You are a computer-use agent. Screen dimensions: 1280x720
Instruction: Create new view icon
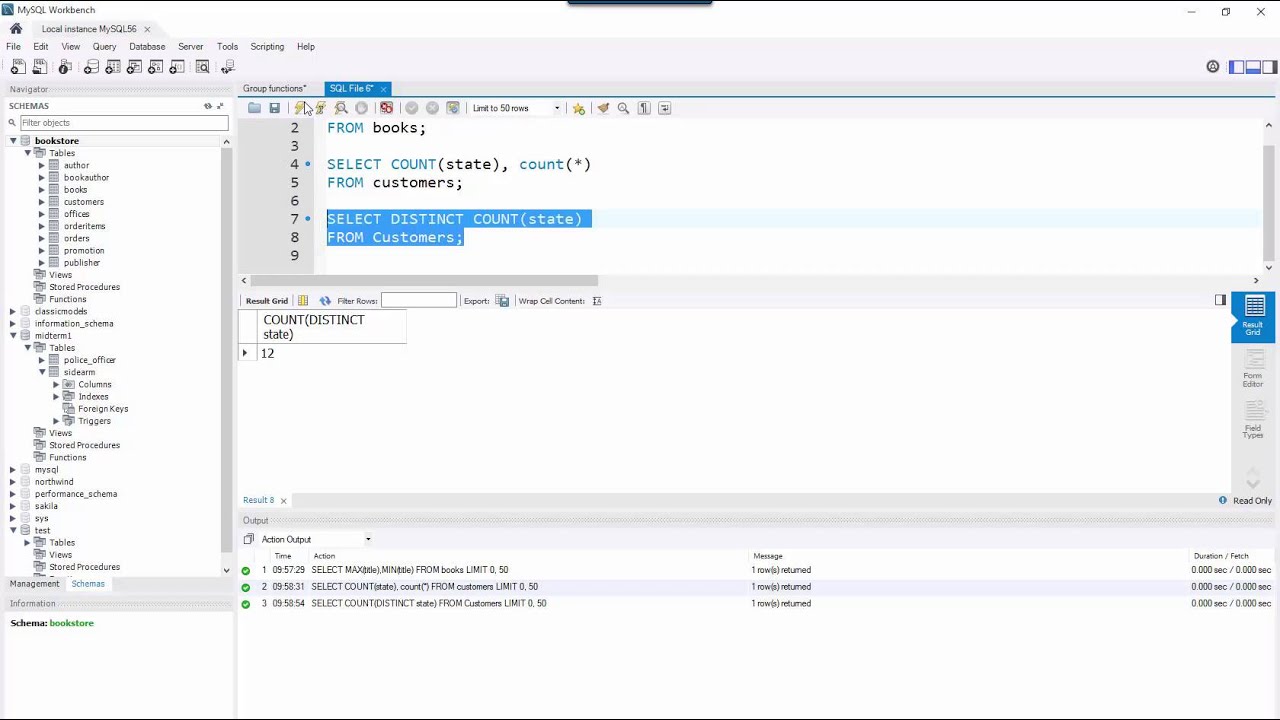pos(134,67)
